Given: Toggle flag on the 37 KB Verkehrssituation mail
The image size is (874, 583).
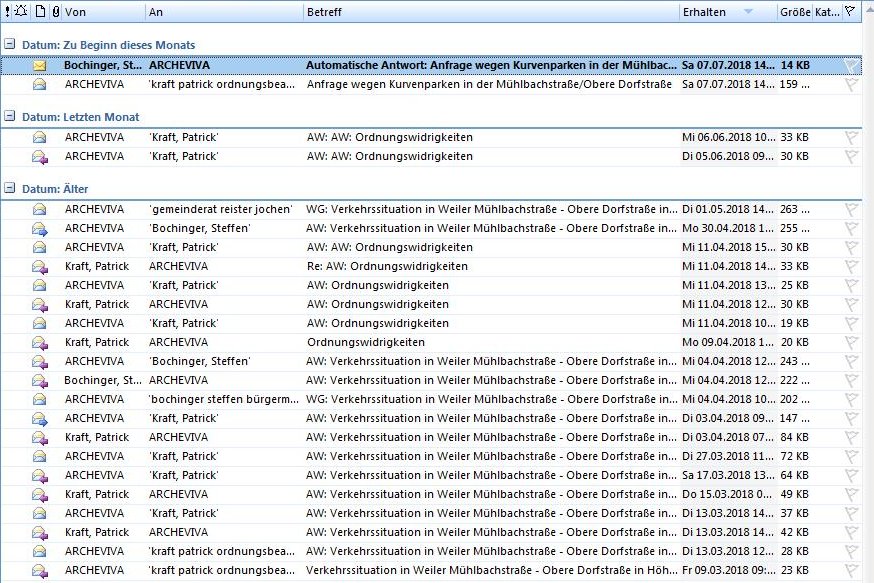Looking at the screenshot, I should 851,513.
